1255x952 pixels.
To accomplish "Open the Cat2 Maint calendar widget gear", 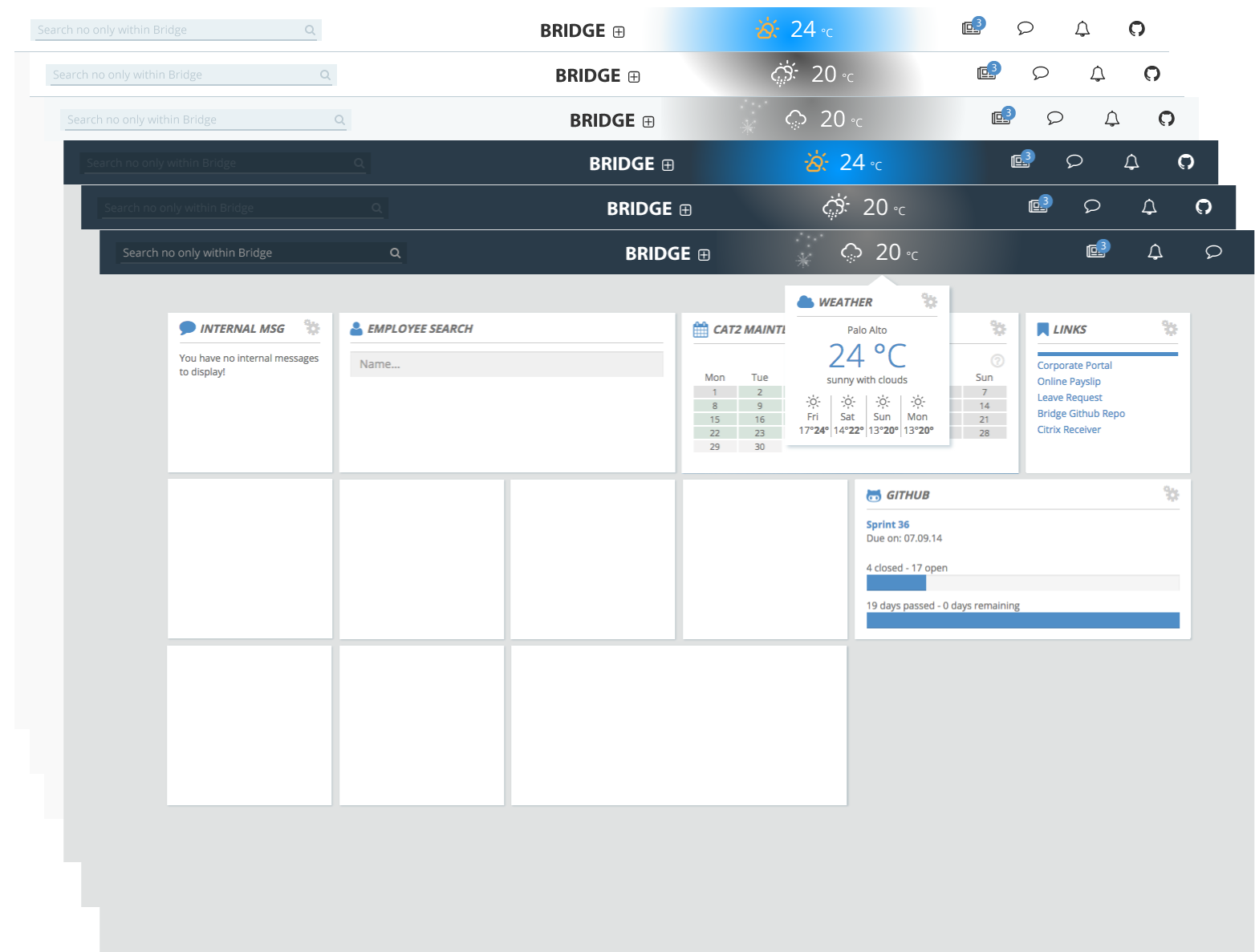I will pyautogui.click(x=998, y=328).
